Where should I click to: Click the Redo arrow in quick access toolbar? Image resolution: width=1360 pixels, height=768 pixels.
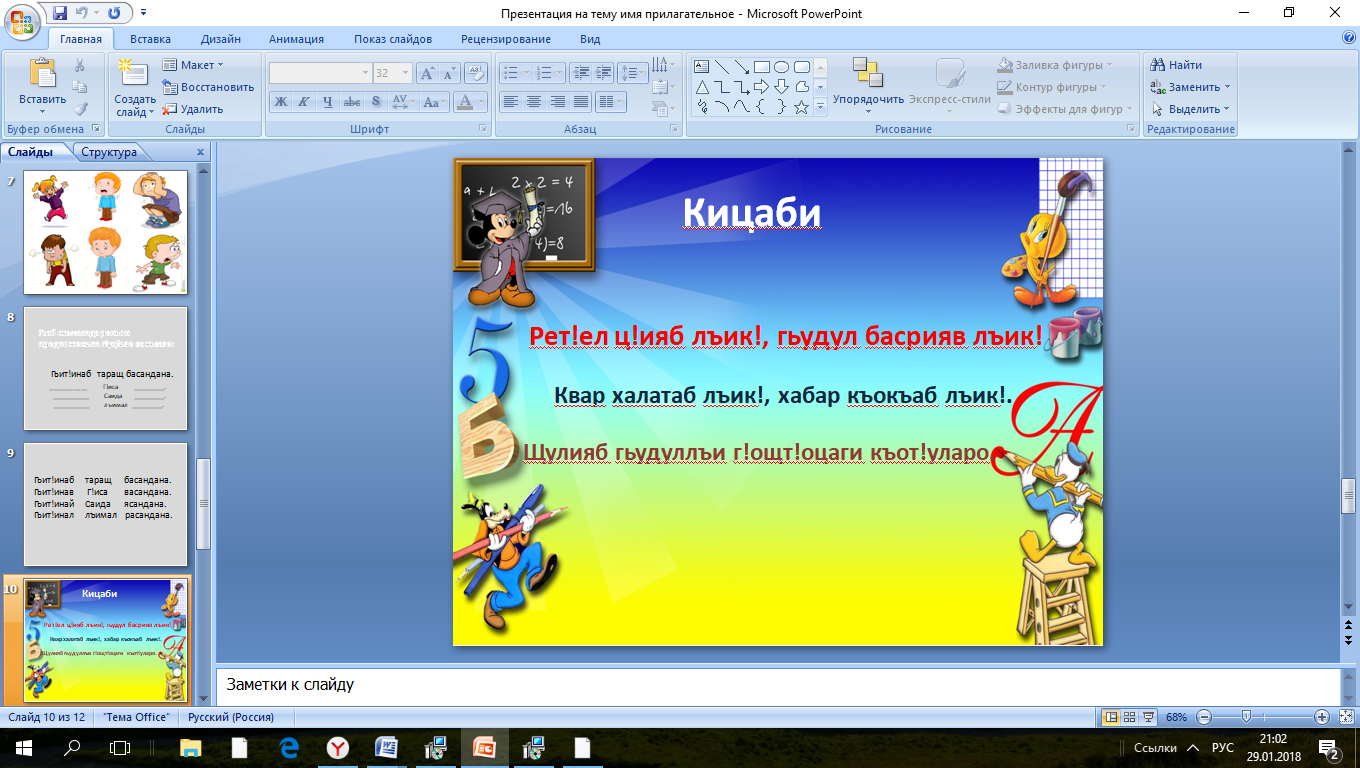pos(113,13)
